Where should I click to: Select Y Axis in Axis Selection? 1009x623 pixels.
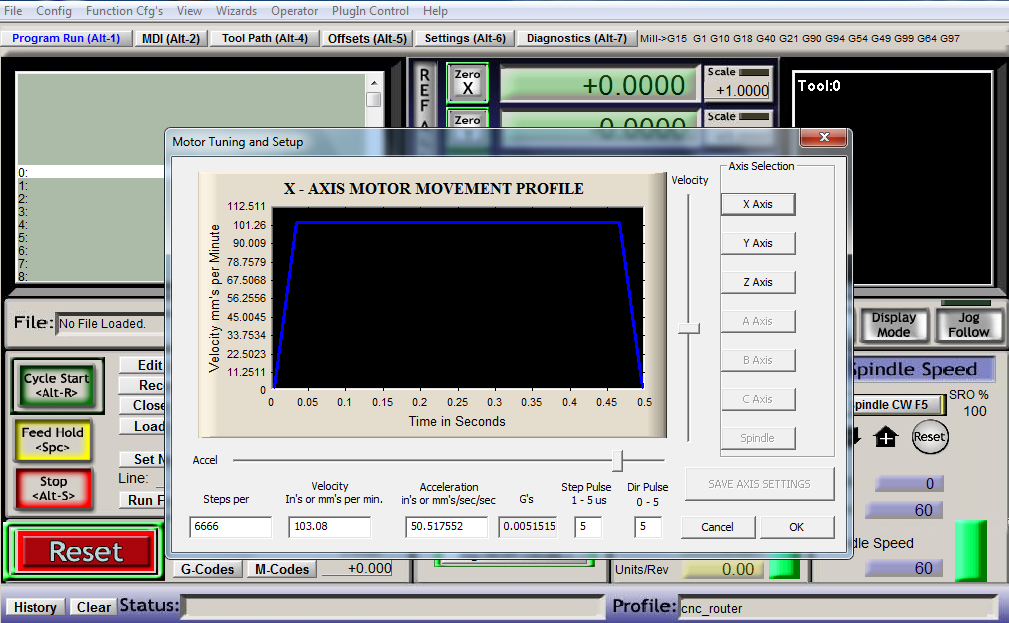757,243
